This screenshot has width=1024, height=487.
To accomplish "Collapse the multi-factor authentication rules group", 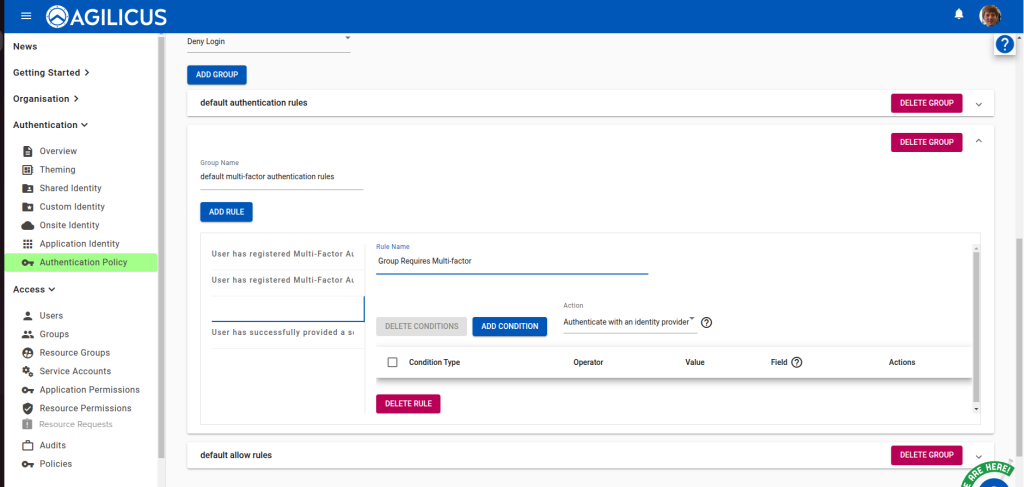I will 979,142.
